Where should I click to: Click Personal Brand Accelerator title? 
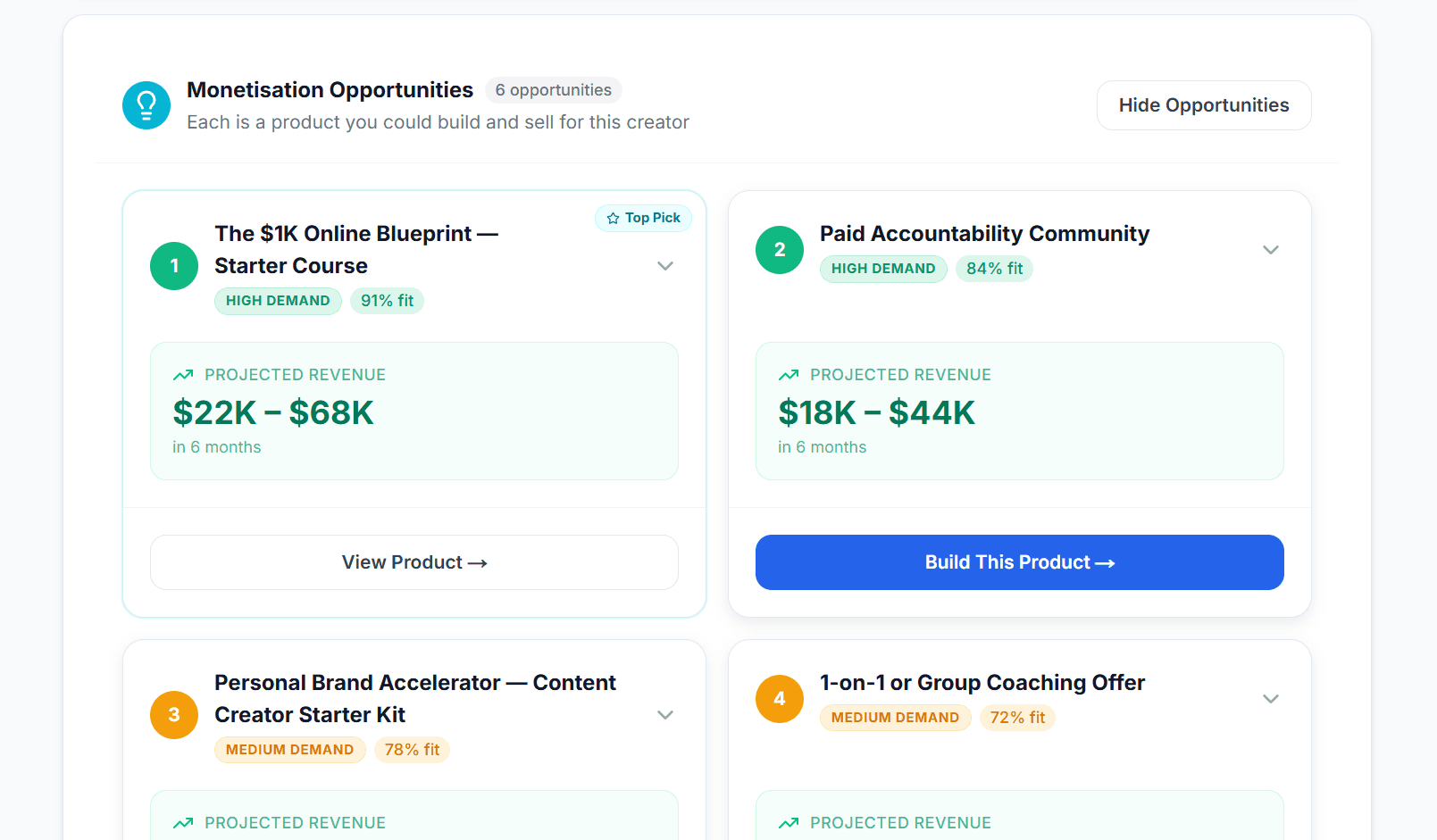415,699
